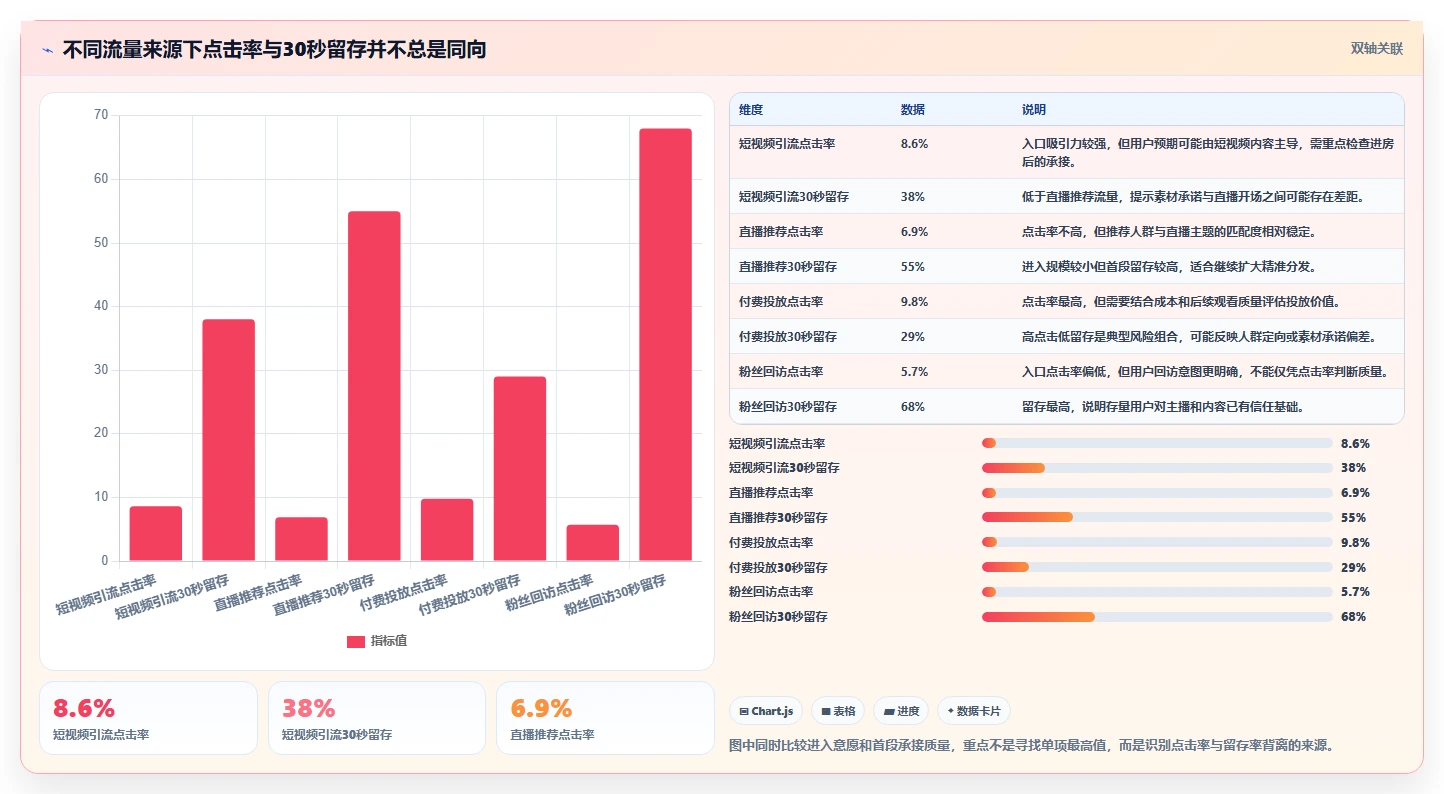
Task: Click the 70 tick on the chart's y-axis
Action: [x=101, y=115]
